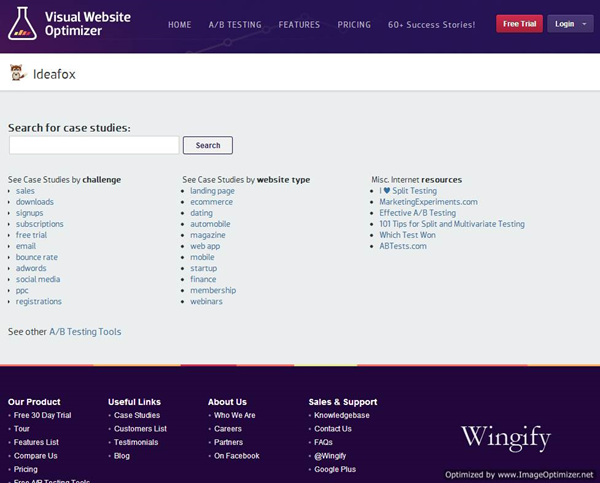This screenshot has height=483, width=600.
Task: Open the PRICING menu item
Action: pyautogui.click(x=354, y=25)
